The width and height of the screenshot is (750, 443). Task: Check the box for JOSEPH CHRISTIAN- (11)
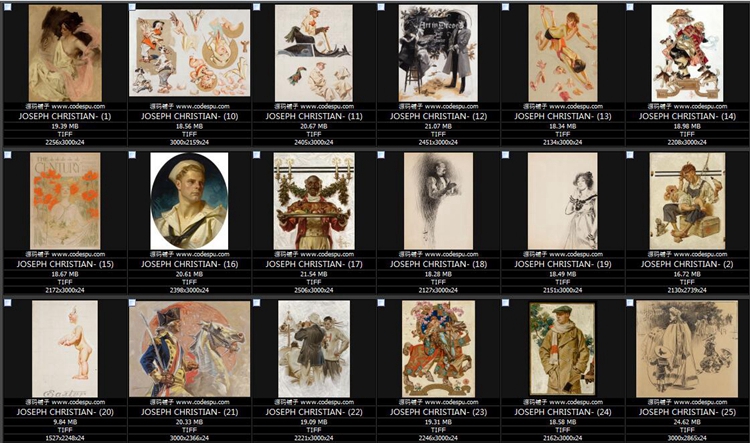[x=258, y=7]
